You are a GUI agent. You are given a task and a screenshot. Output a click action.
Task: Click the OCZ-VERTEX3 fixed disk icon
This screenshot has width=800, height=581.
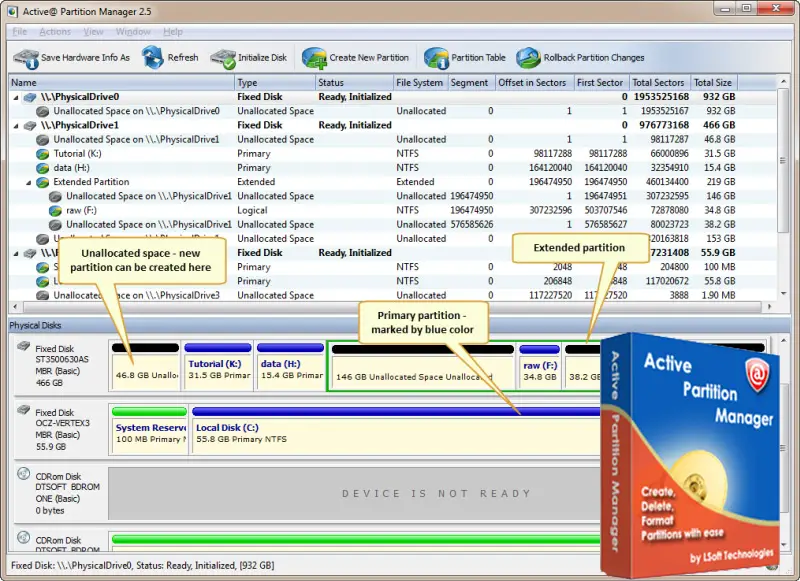pos(23,410)
